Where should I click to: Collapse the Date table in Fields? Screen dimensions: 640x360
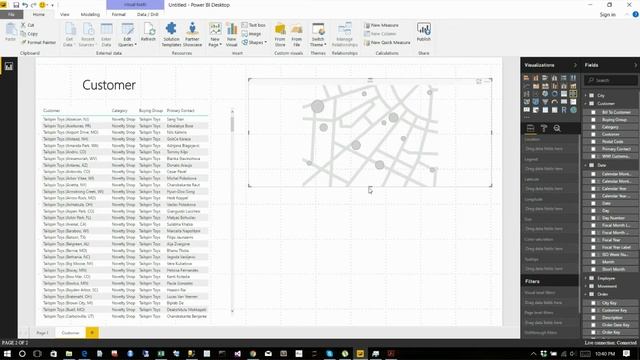[x=586, y=165]
